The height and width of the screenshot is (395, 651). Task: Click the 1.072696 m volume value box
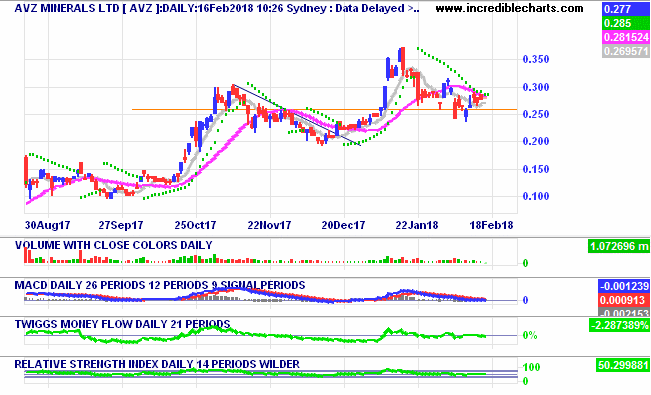coord(619,246)
